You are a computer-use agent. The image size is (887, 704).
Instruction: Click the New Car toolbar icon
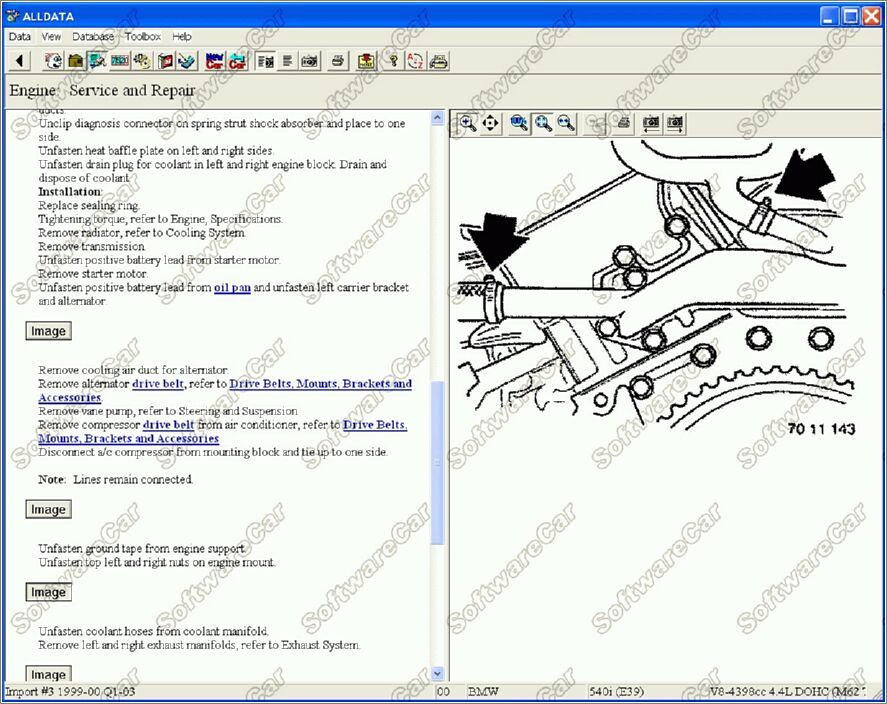214,61
